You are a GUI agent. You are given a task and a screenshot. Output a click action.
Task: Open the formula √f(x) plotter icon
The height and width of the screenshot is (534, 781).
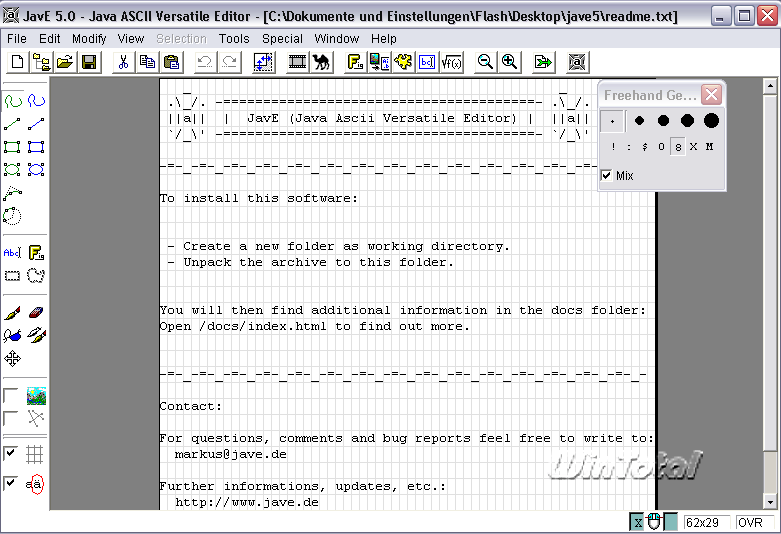(x=451, y=62)
